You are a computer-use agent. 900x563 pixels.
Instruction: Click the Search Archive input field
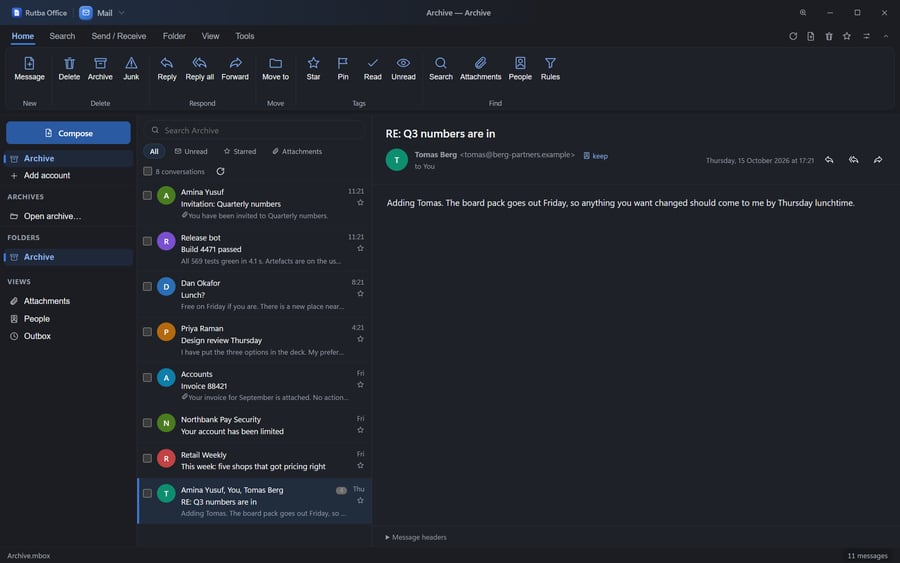pos(254,130)
